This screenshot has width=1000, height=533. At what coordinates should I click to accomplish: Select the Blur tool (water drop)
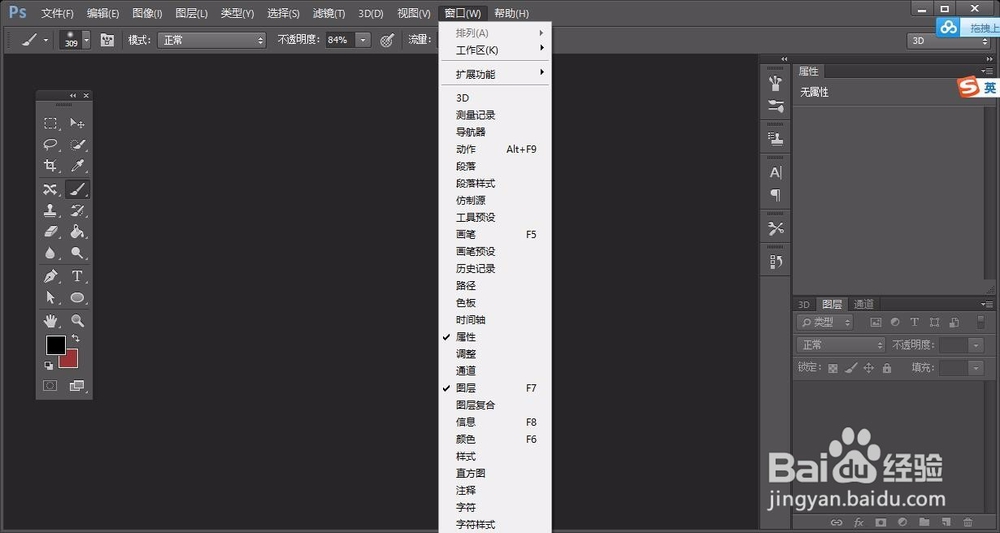coord(50,253)
